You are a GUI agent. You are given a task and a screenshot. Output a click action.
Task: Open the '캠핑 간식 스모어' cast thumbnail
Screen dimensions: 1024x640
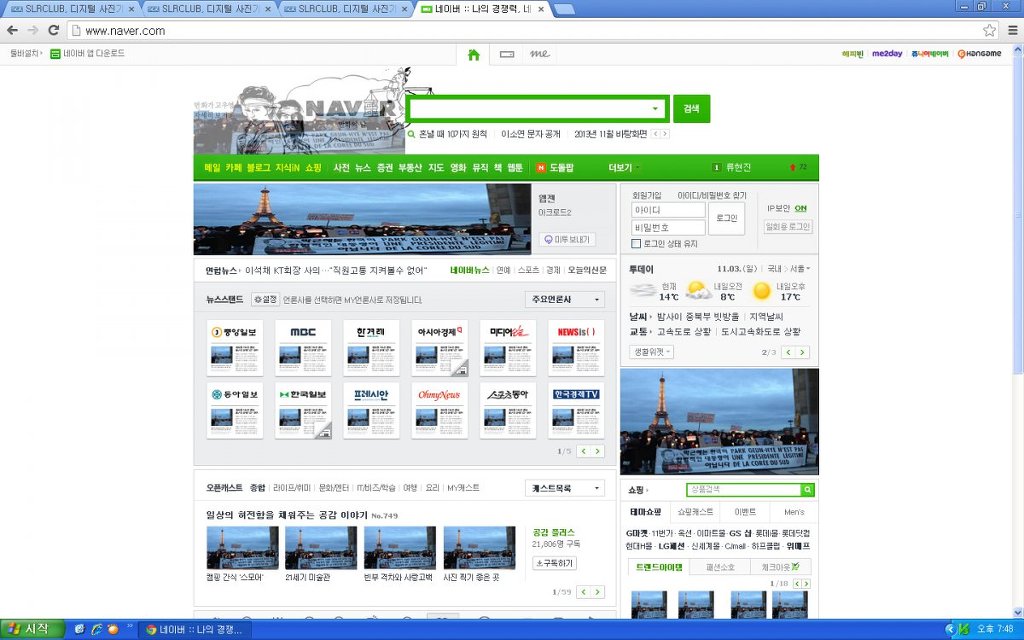point(242,547)
